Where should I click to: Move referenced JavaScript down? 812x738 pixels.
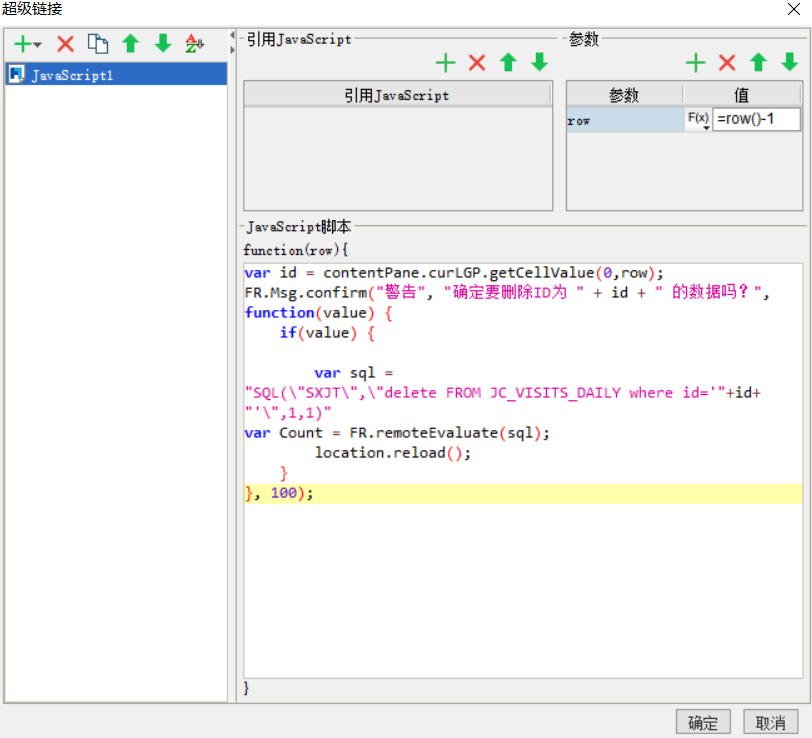click(x=538, y=62)
